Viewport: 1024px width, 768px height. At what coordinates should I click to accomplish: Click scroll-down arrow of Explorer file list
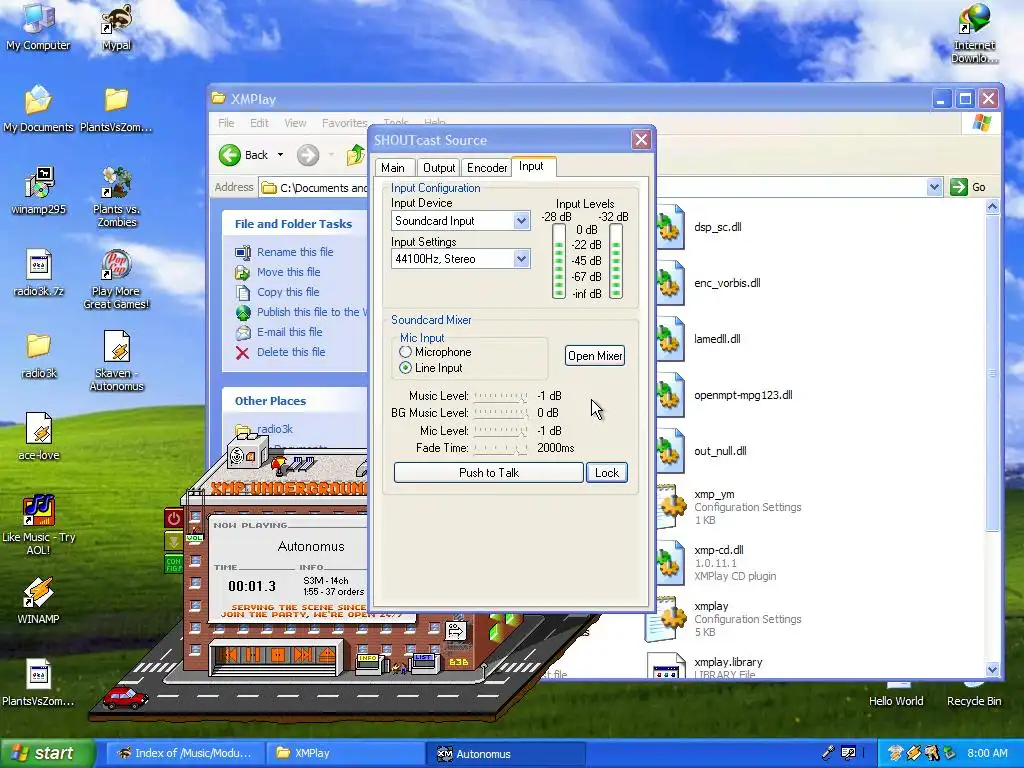point(992,669)
